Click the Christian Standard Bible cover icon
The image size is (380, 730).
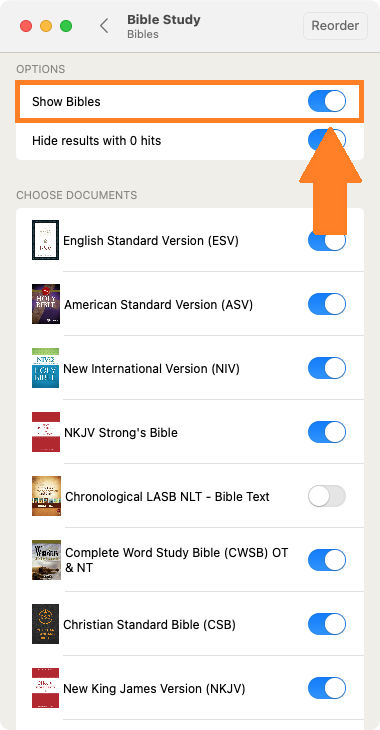pyautogui.click(x=46, y=624)
